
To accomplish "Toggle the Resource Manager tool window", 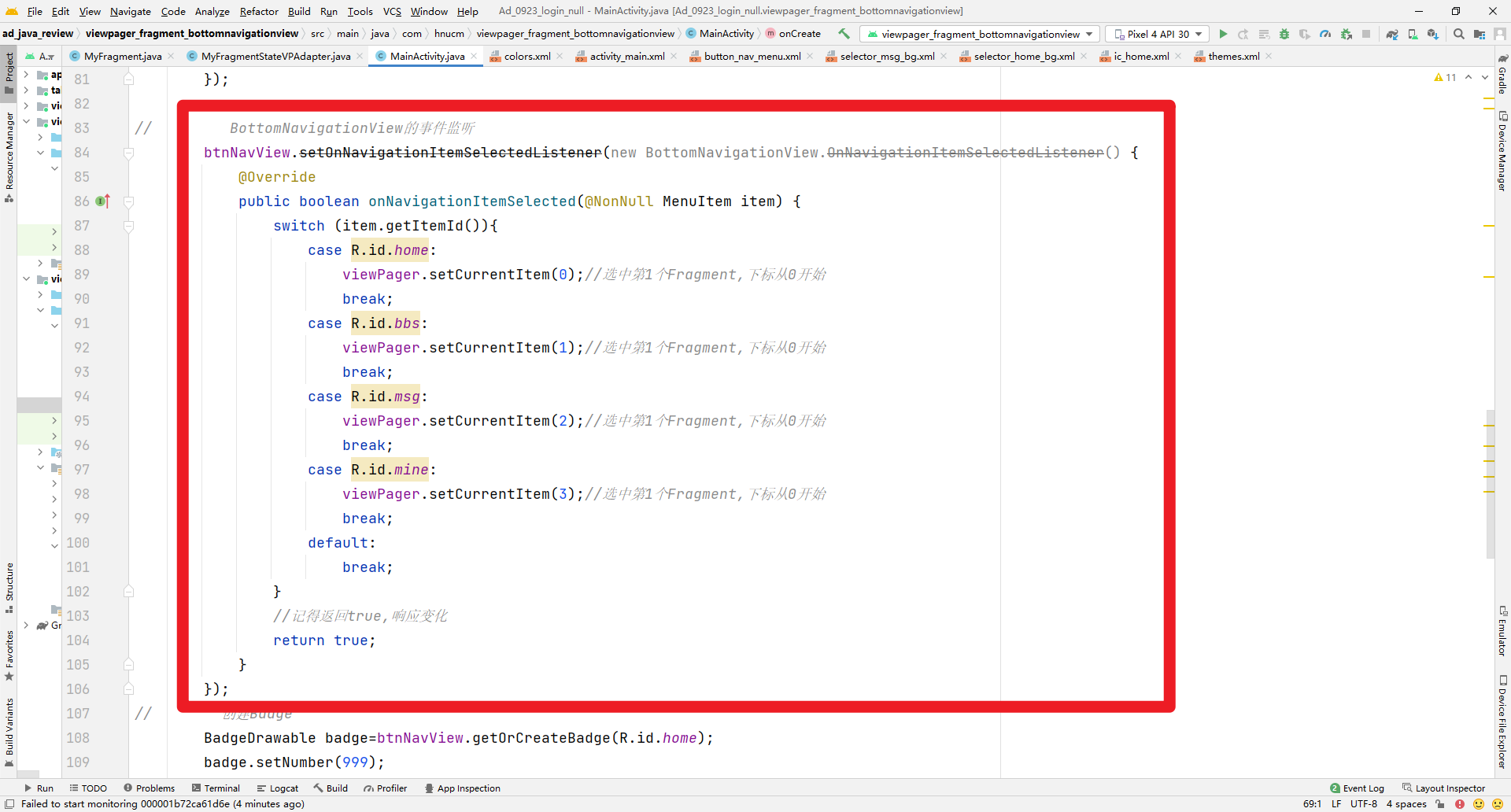I will click(x=9, y=157).
